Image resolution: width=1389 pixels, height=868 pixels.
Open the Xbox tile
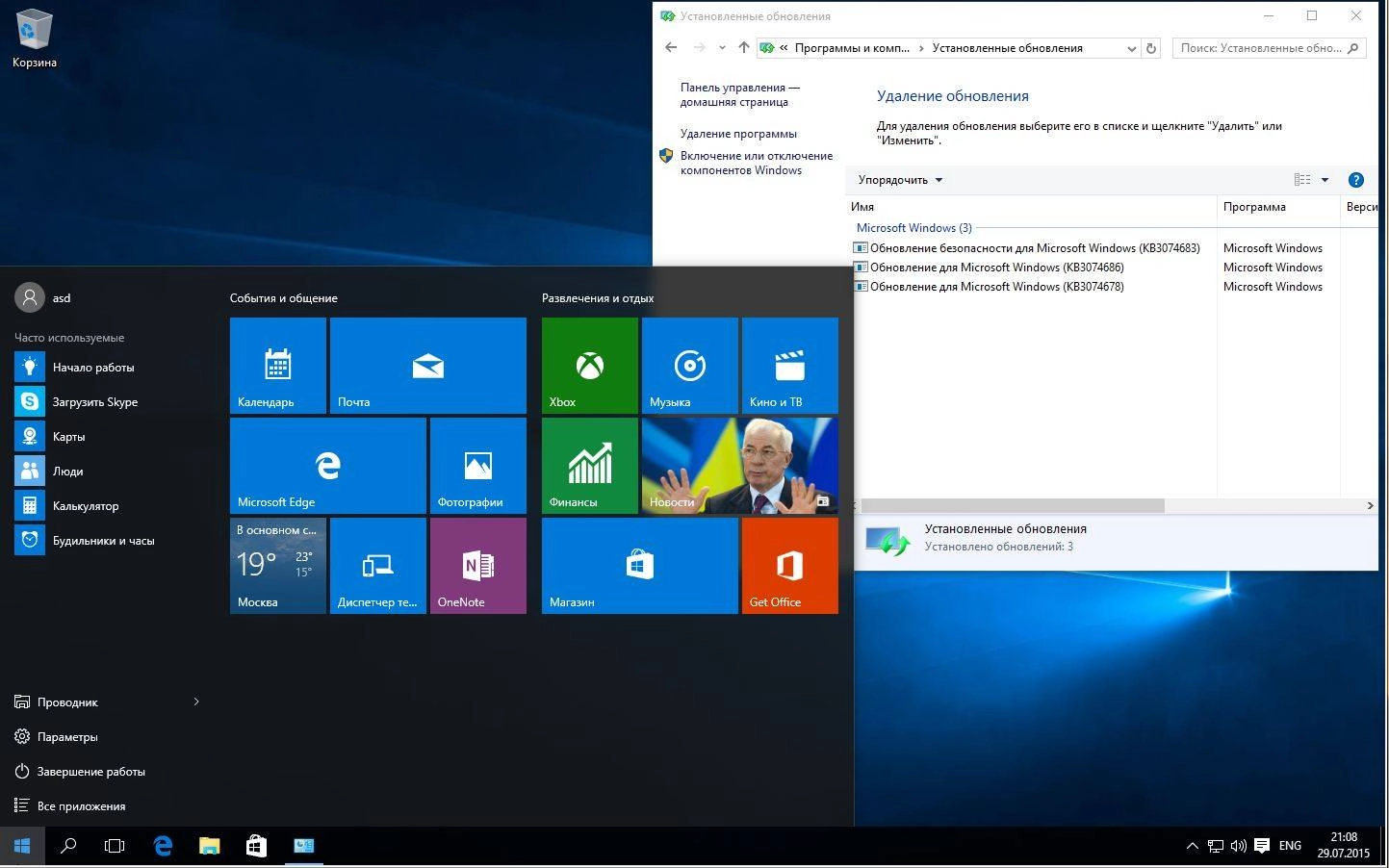[590, 366]
